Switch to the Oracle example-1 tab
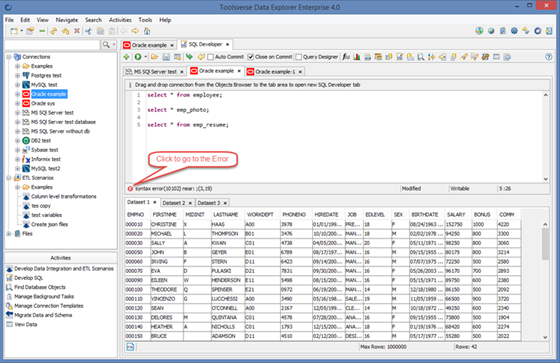This screenshot has width=560, height=363. click(275, 72)
